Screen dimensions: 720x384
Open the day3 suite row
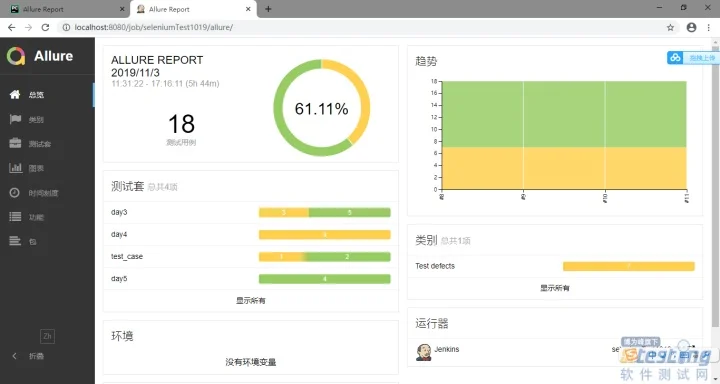(251, 212)
